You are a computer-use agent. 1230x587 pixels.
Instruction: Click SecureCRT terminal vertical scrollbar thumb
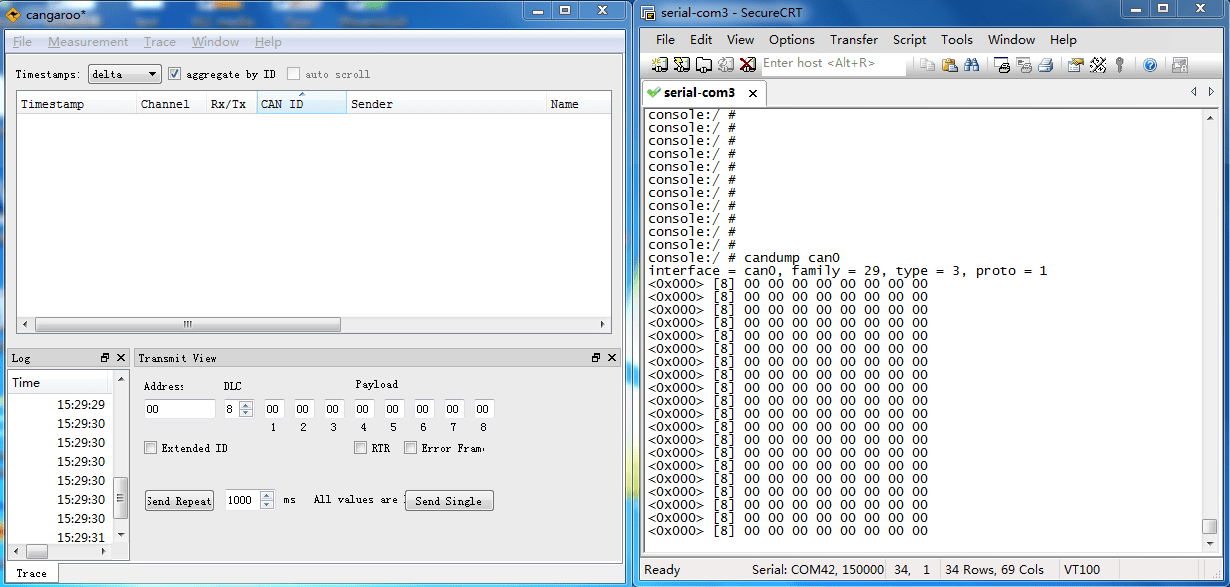pyautogui.click(x=1210, y=526)
